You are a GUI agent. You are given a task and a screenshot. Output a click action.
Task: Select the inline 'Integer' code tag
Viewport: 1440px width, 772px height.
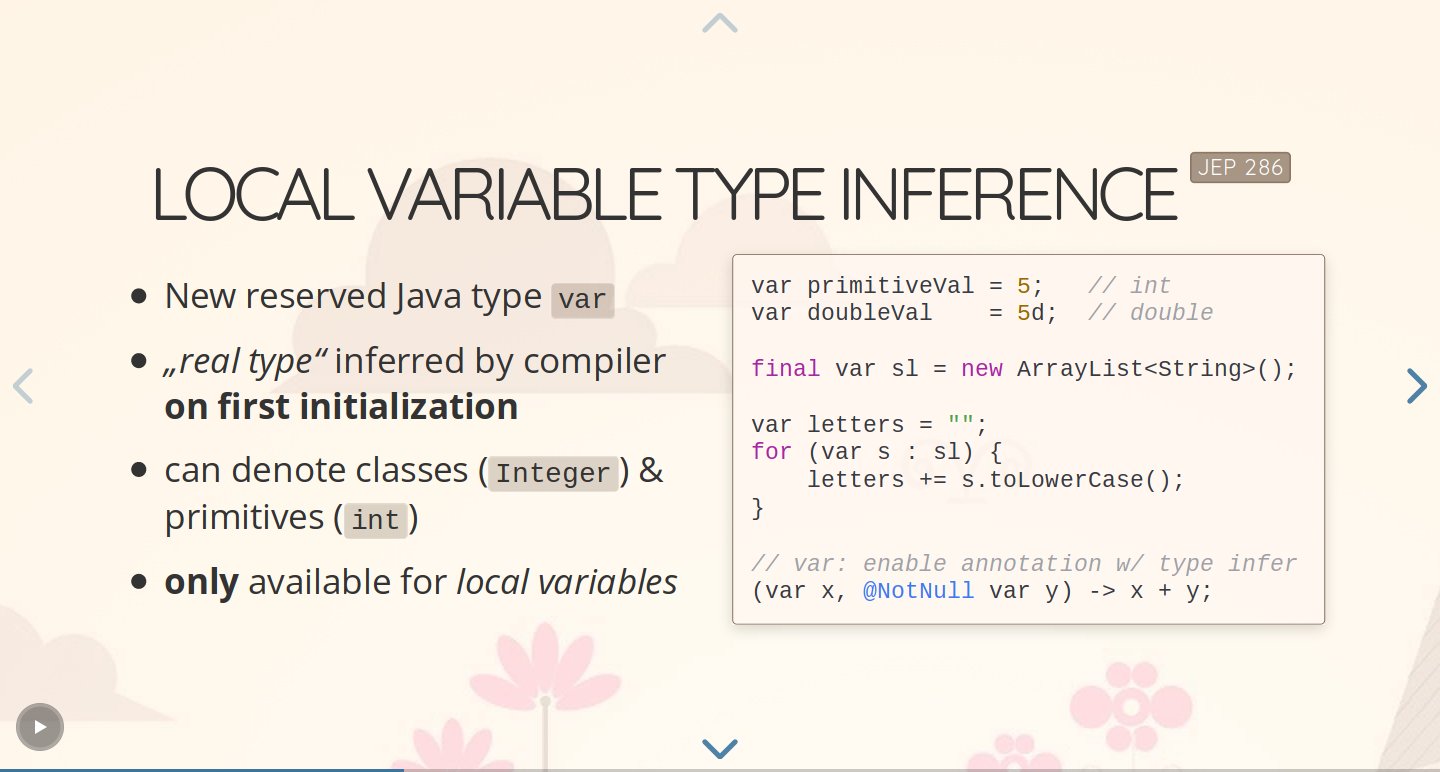553,474
